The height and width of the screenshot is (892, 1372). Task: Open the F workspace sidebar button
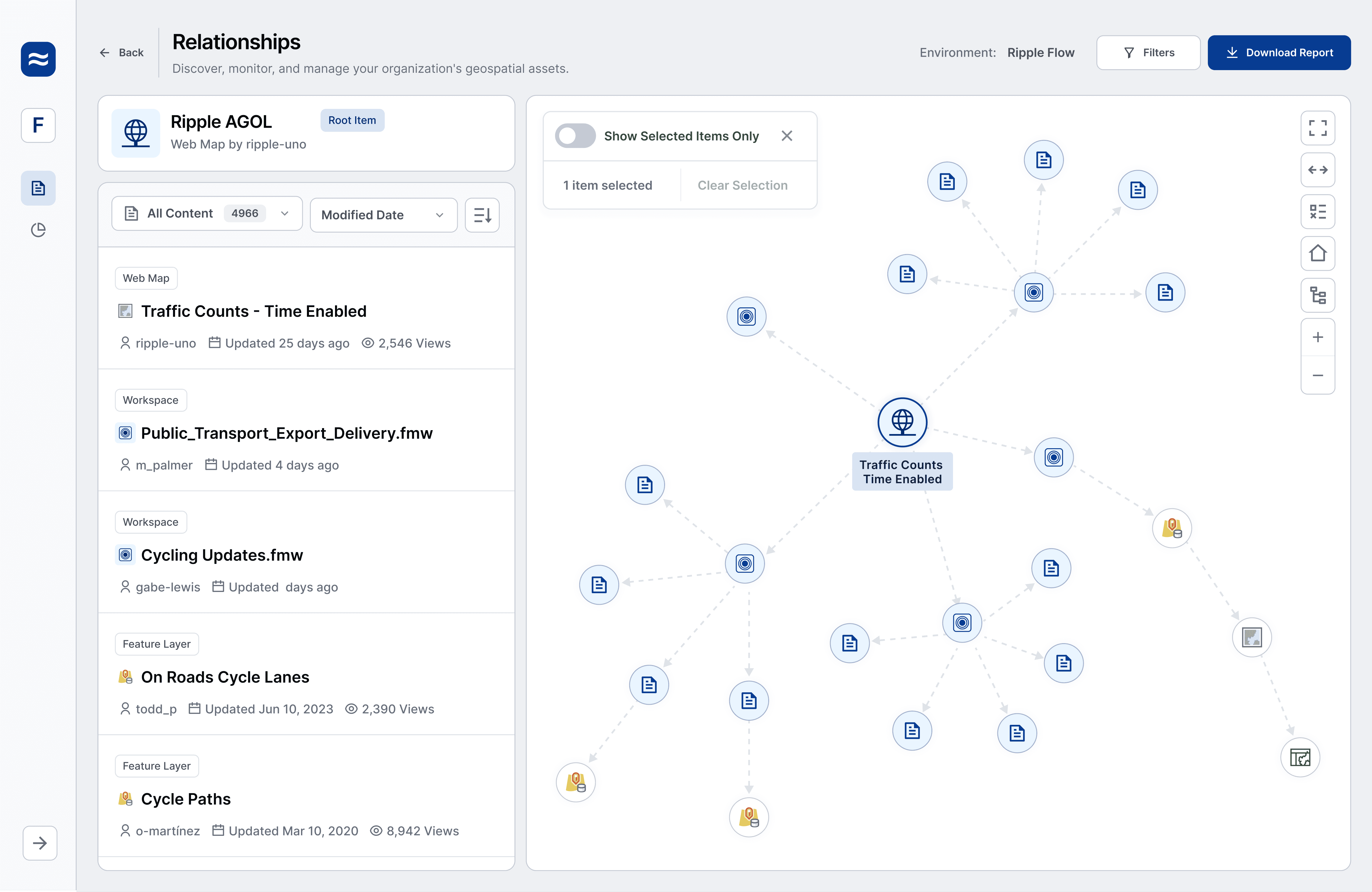[38, 125]
